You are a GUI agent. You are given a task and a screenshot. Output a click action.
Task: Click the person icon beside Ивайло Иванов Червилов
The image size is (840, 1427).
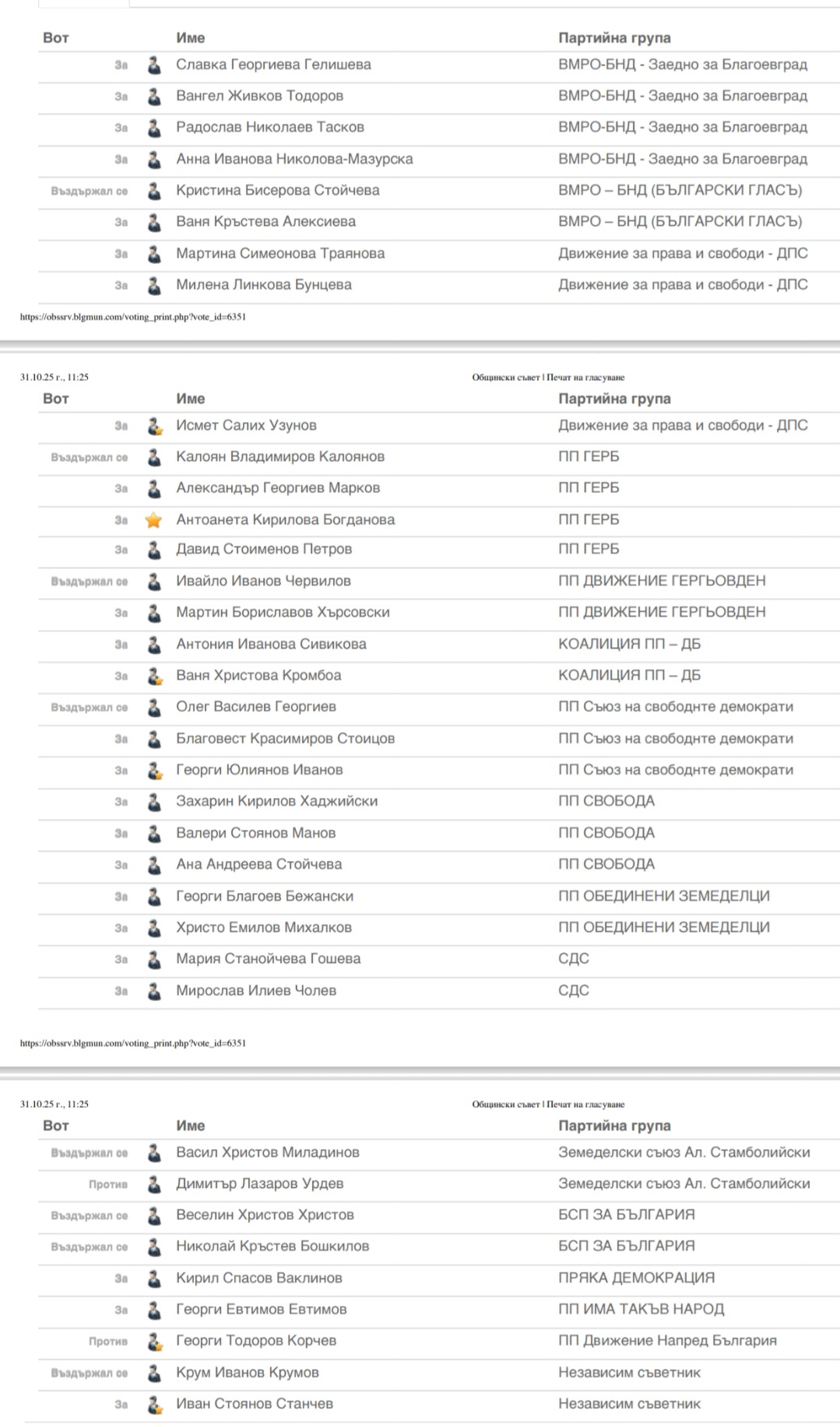tap(154, 582)
